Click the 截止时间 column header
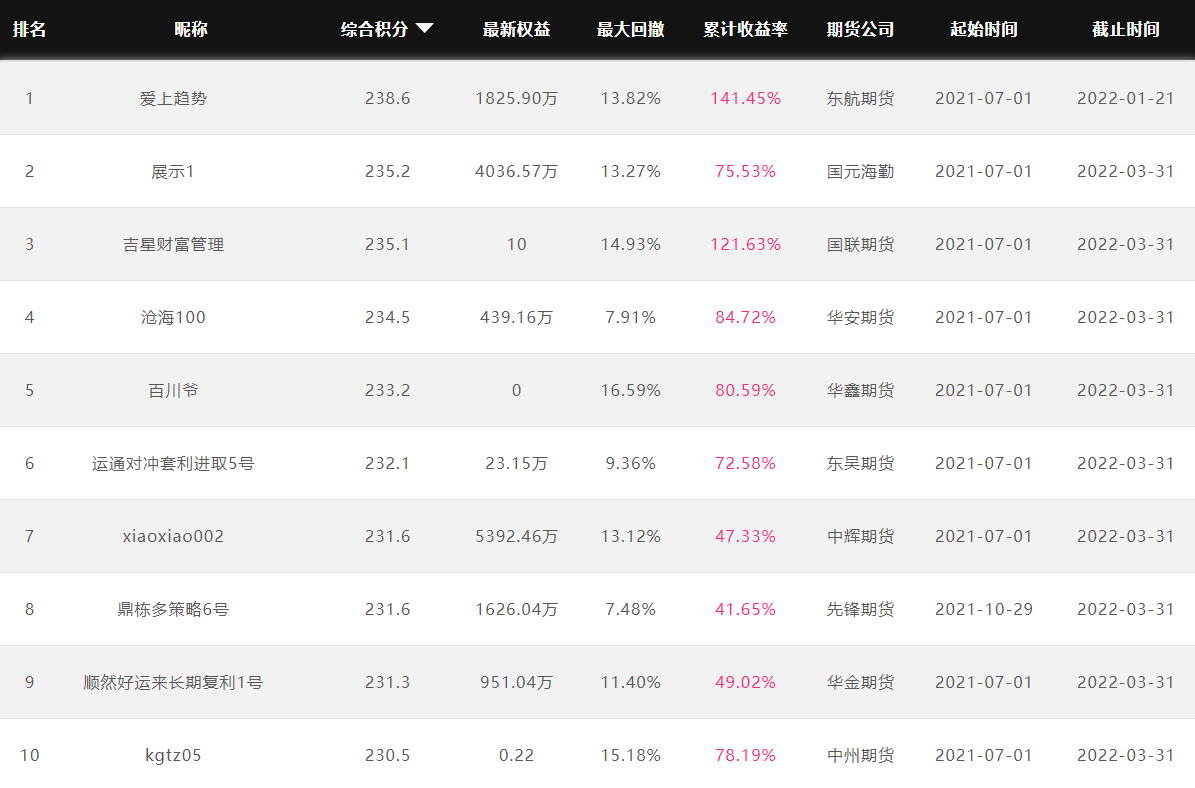Image resolution: width=1195 pixels, height=788 pixels. 1126,29
